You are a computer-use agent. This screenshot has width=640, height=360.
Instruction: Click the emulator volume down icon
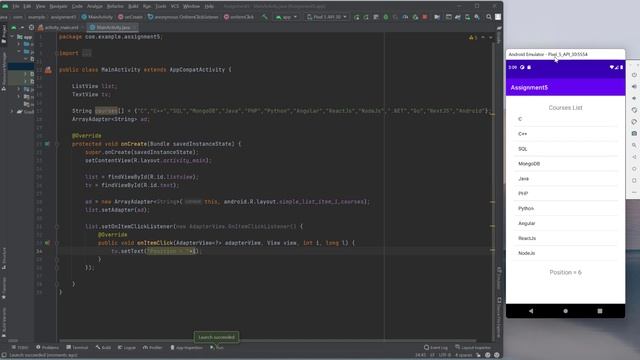click(x=634, y=98)
